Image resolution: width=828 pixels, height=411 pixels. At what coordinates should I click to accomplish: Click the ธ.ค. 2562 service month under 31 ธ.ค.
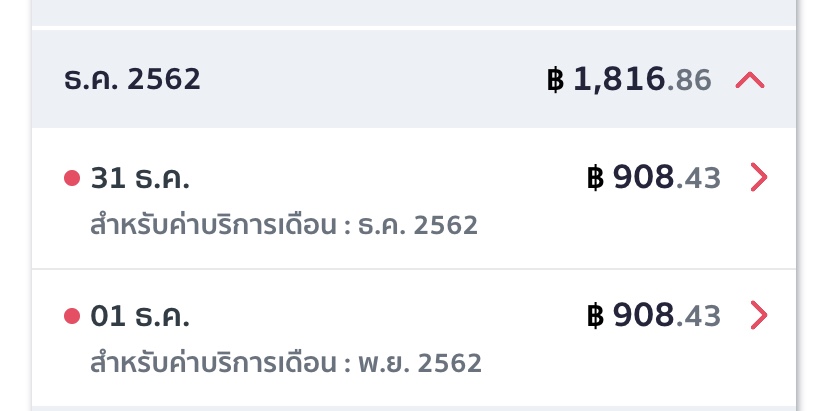click(x=416, y=226)
